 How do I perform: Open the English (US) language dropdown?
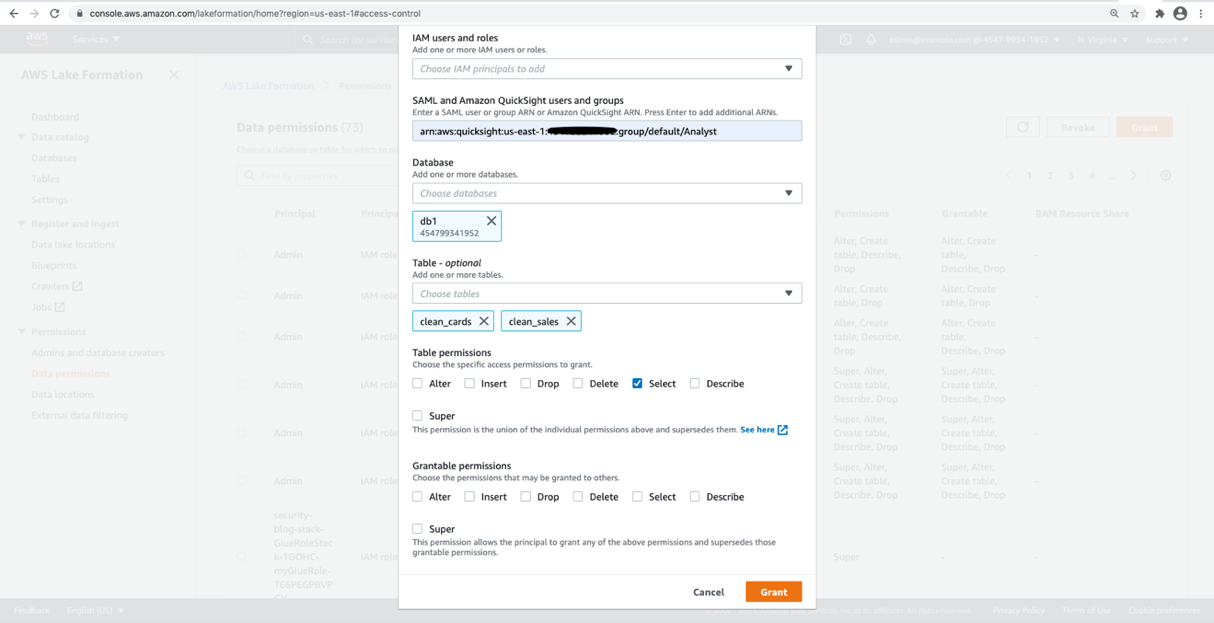pyautogui.click(x=95, y=610)
